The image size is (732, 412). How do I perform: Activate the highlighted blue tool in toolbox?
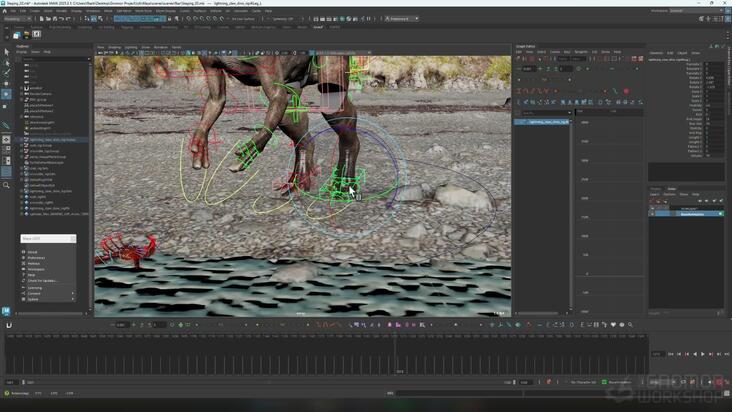point(7,94)
